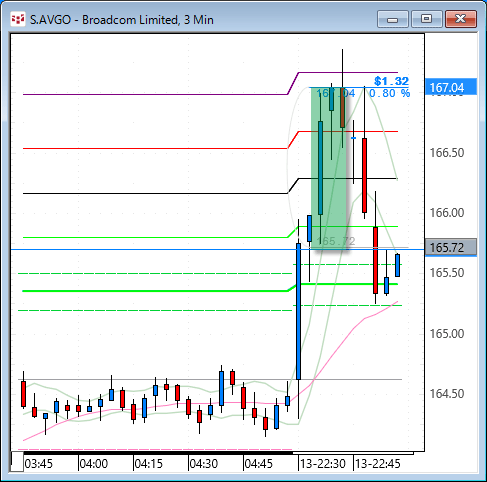Minimize the S.AVGO chart window
This screenshot has width=487, height=482.
(x=393, y=19)
